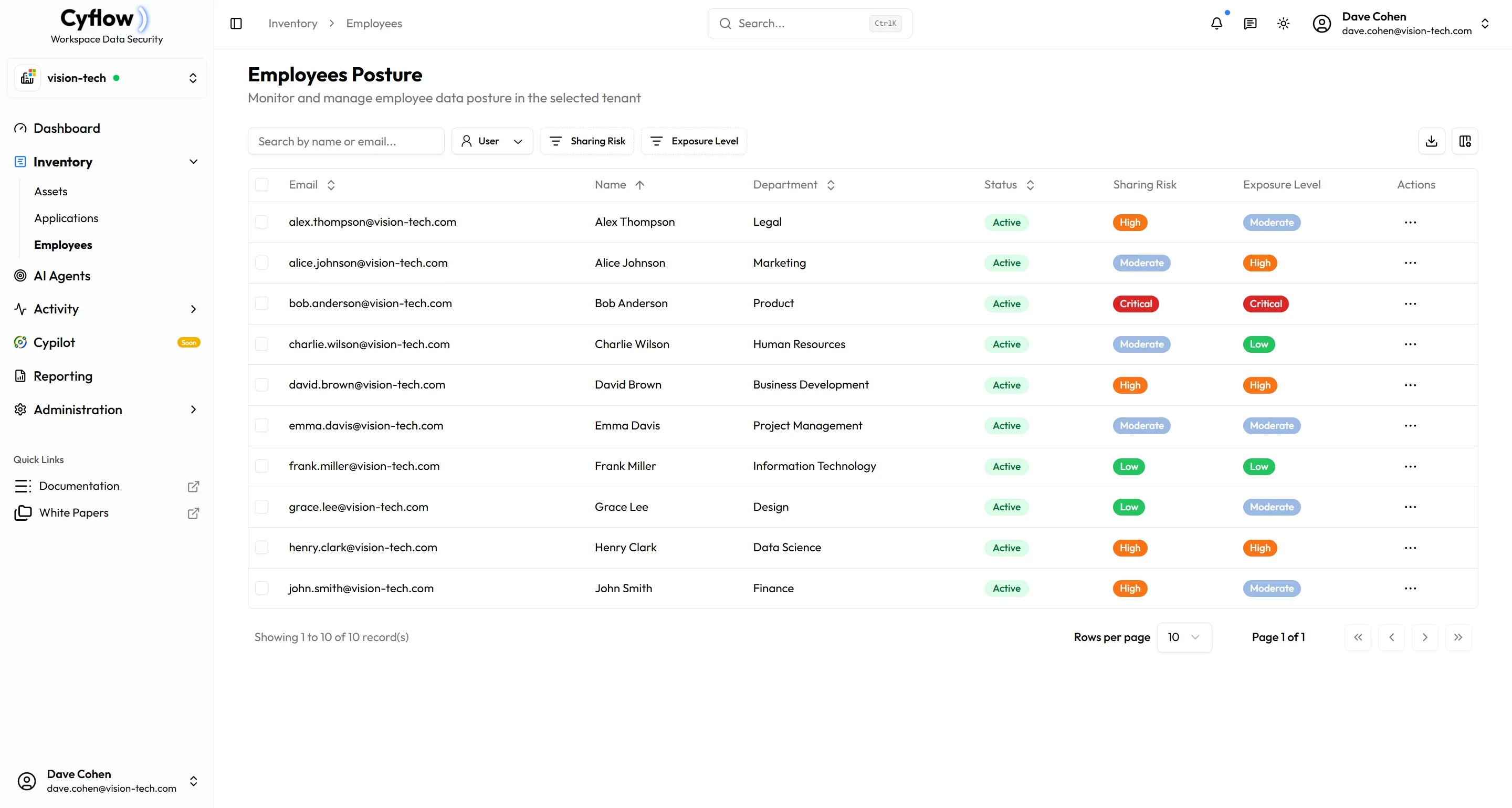
Task: Click the search by name or email field
Action: 346,141
